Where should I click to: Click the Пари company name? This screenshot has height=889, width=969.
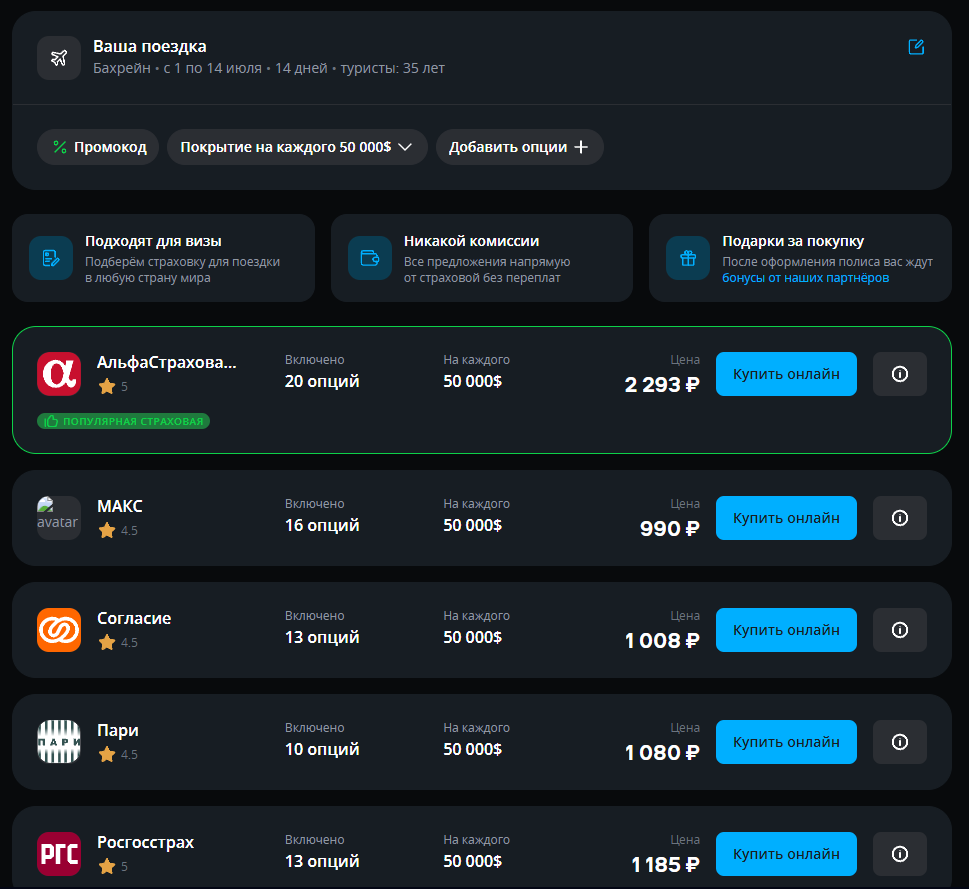point(117,731)
